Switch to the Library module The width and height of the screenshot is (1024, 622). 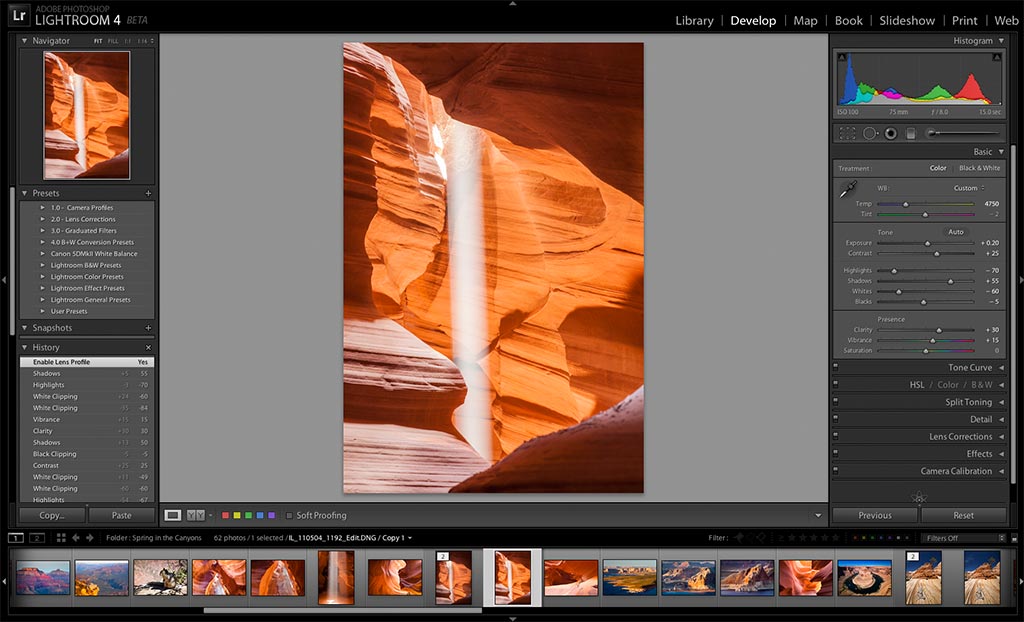click(694, 20)
